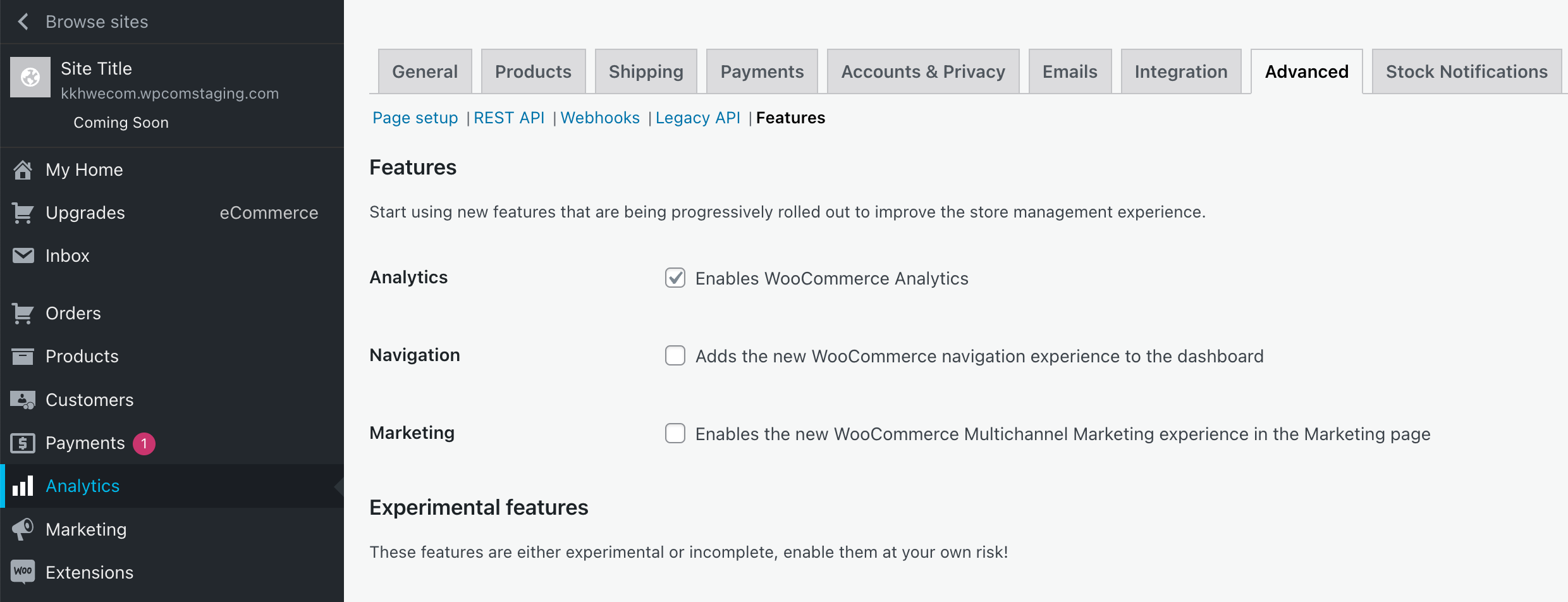Select the Products sidebar icon

pos(23,356)
